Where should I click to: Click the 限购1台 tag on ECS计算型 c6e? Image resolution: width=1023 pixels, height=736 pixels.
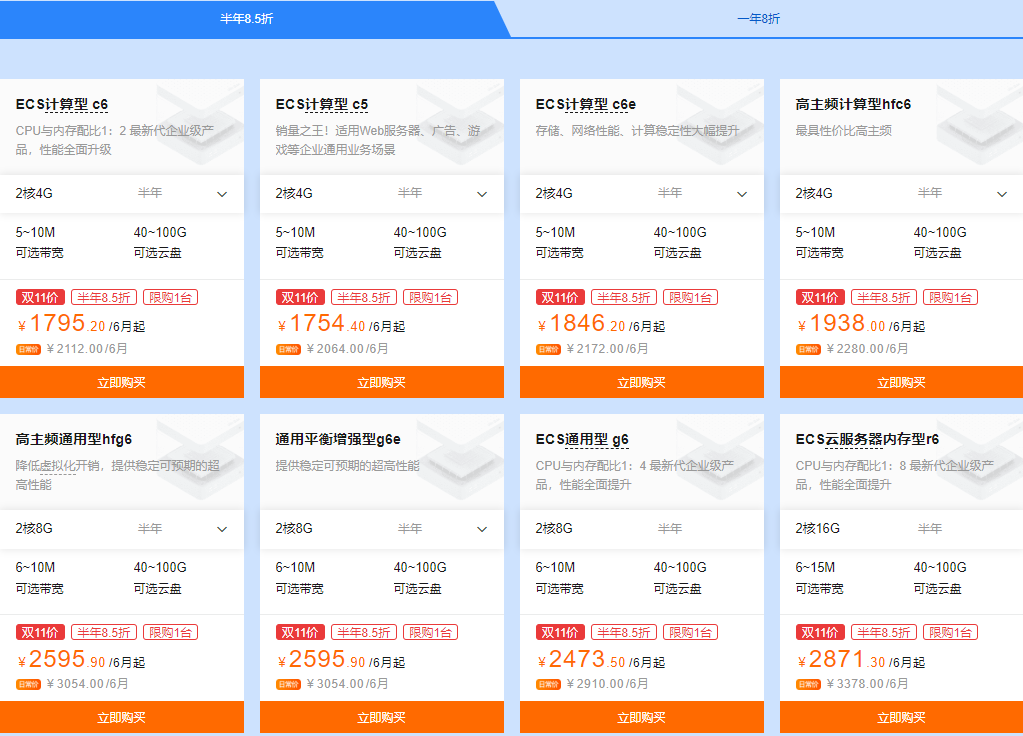690,298
